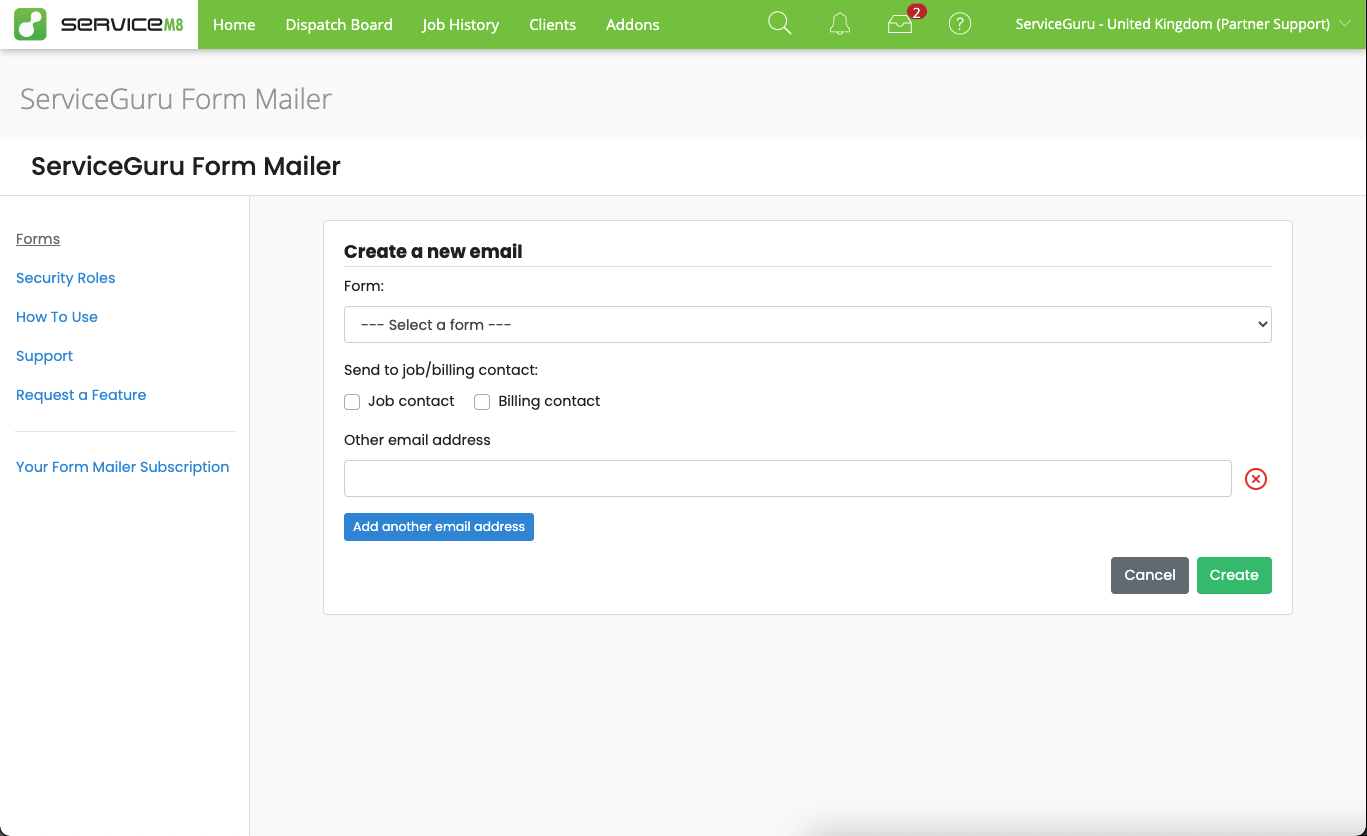Open Security Roles in the sidebar
The height and width of the screenshot is (836, 1367).
(x=66, y=278)
